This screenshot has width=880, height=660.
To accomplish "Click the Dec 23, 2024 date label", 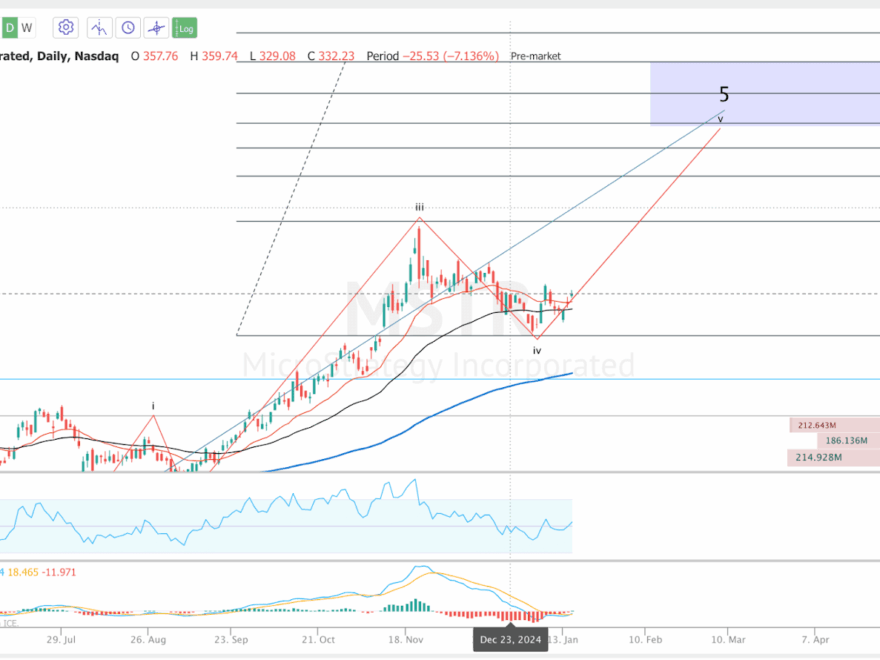I will click(510, 640).
